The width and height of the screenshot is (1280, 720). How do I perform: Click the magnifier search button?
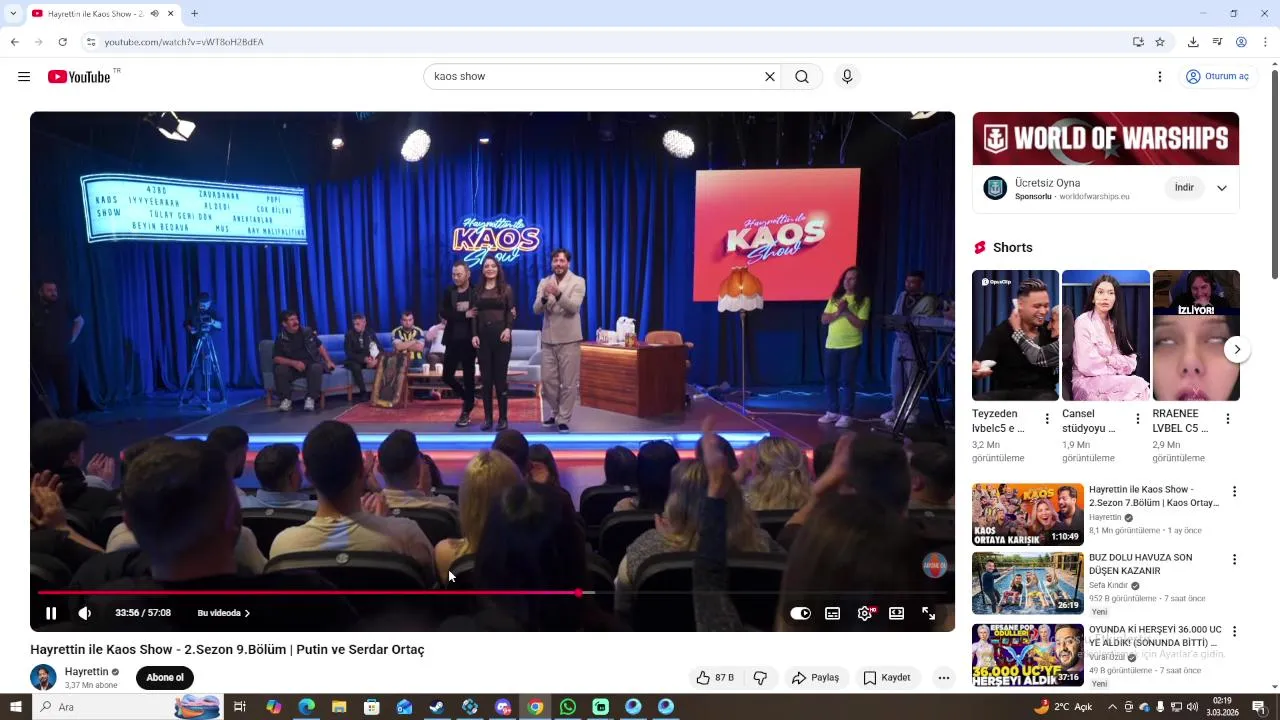802,77
